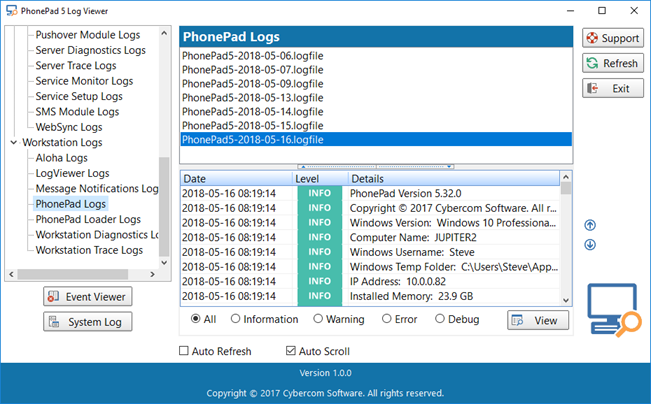Click the View button
Viewport: 651px width, 404px height.
pos(538,321)
